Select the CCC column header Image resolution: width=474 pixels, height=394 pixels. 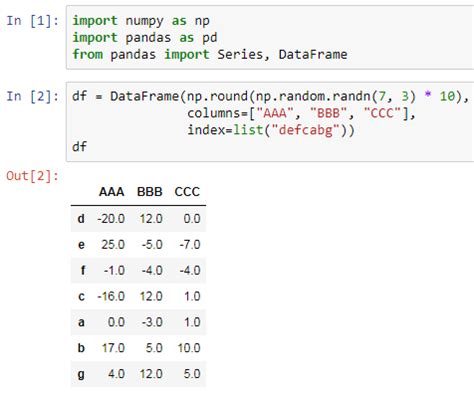[187, 192]
